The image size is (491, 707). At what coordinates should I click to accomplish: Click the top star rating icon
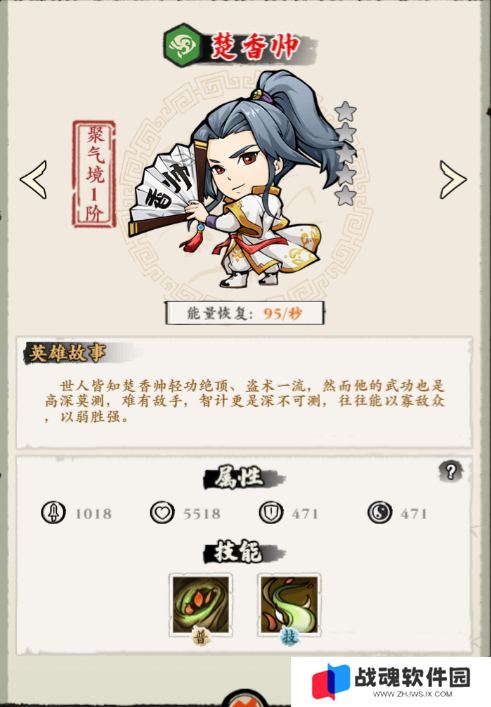(346, 111)
